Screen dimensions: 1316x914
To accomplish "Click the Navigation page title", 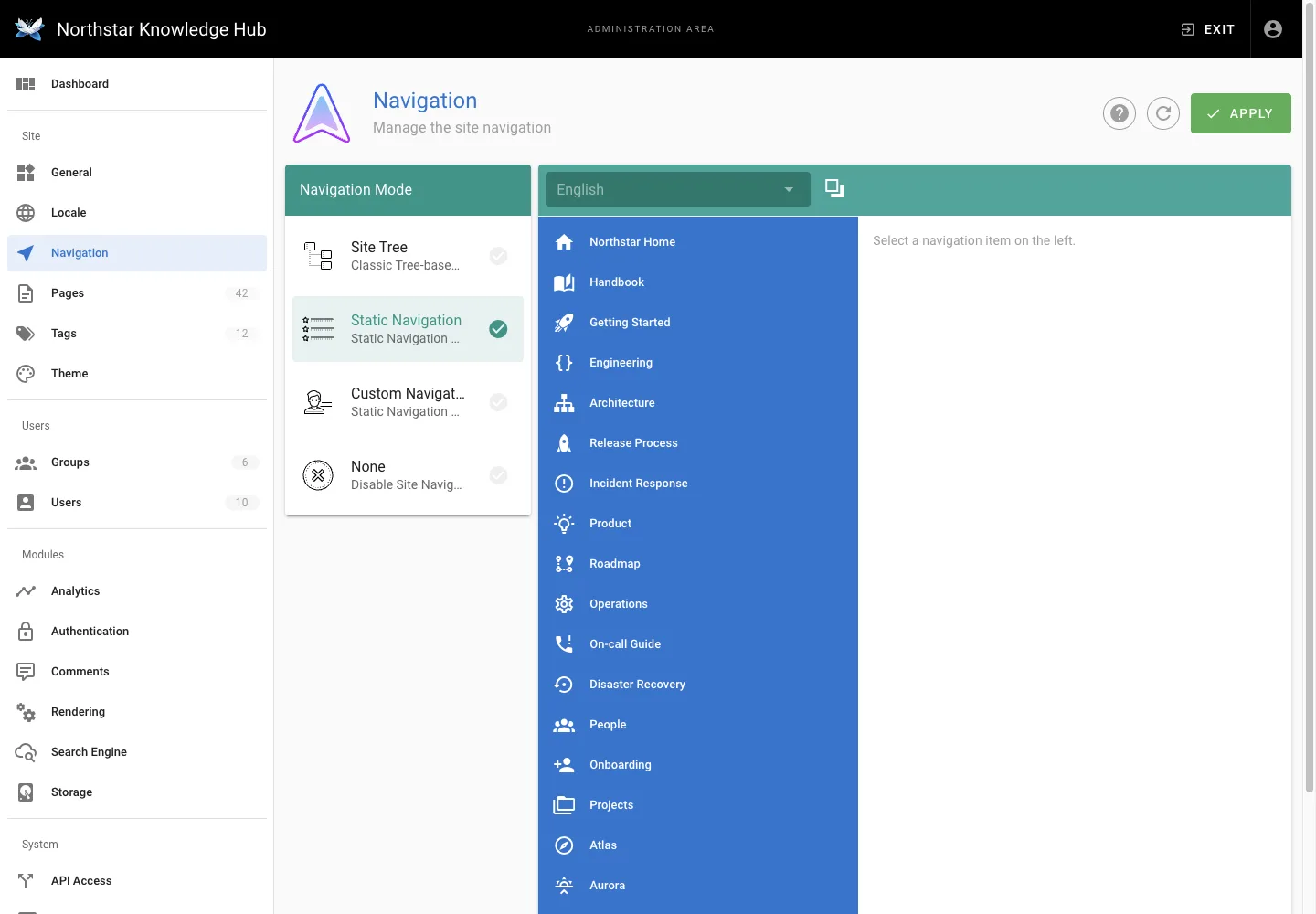I will pyautogui.click(x=425, y=101).
